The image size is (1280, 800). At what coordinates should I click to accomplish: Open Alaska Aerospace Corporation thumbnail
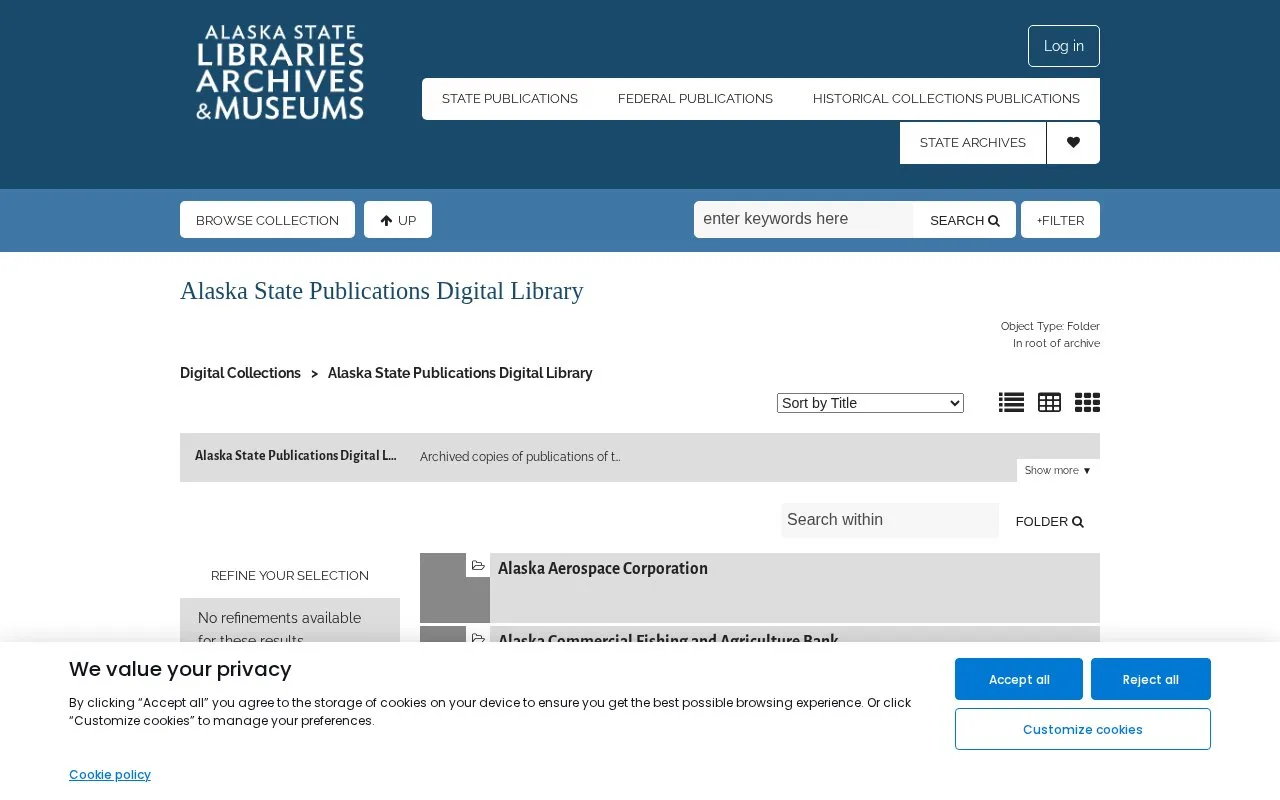point(455,588)
